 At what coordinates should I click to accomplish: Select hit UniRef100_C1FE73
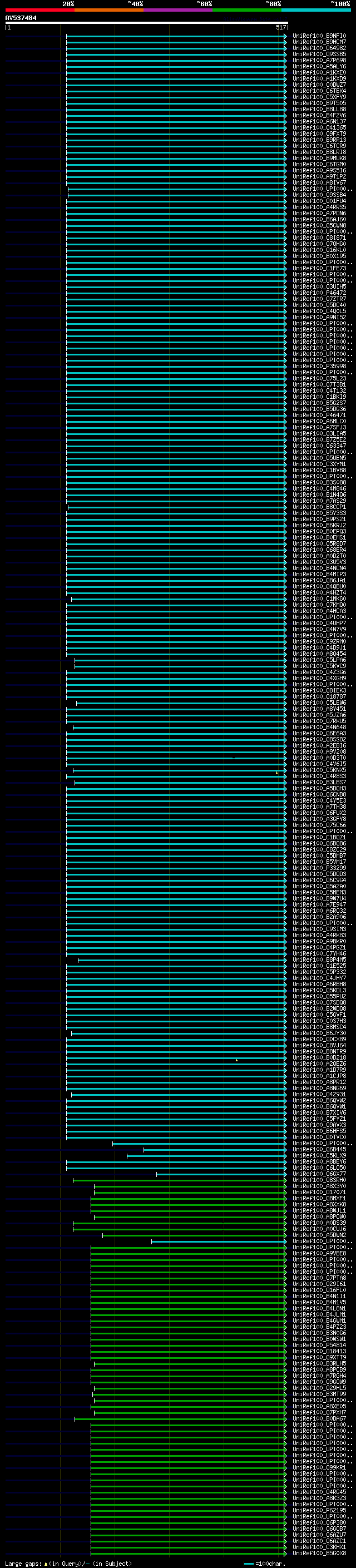coord(319,269)
